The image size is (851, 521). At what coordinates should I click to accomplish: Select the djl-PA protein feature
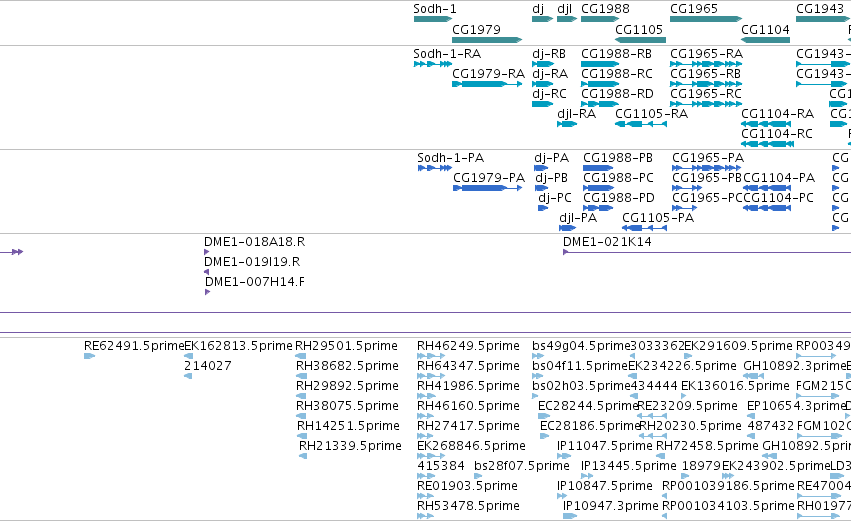click(567, 228)
